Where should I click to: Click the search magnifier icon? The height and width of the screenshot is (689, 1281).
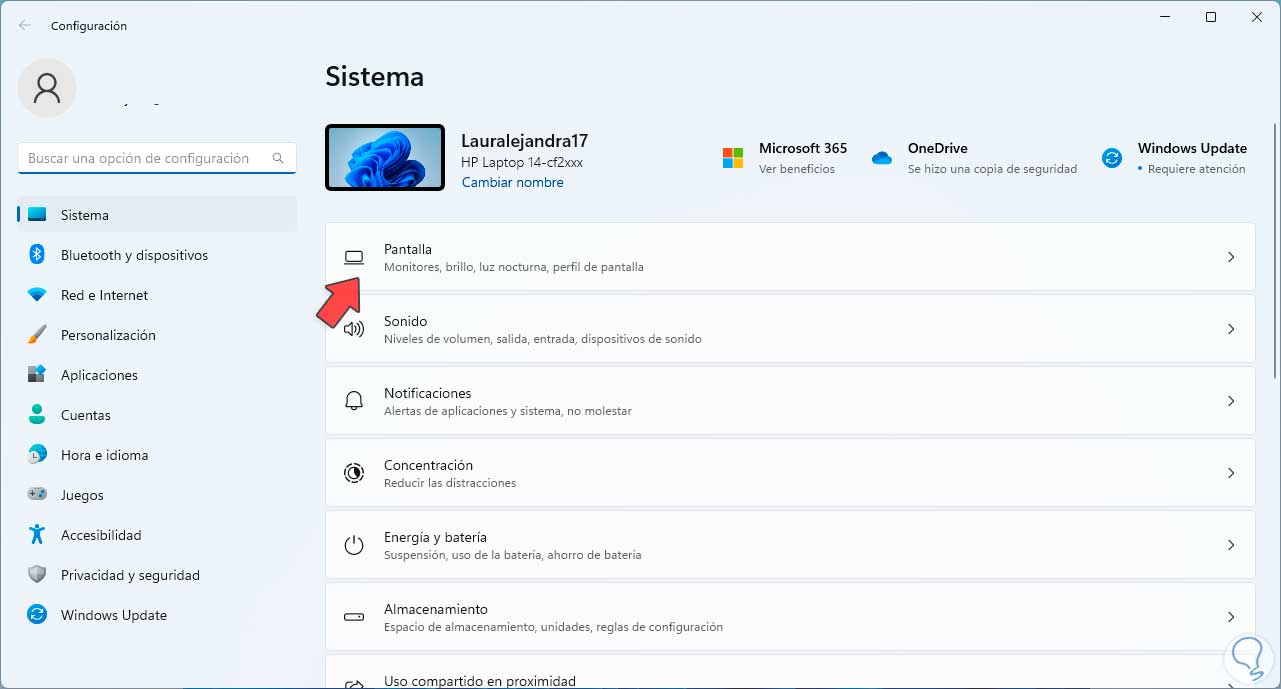pos(278,158)
